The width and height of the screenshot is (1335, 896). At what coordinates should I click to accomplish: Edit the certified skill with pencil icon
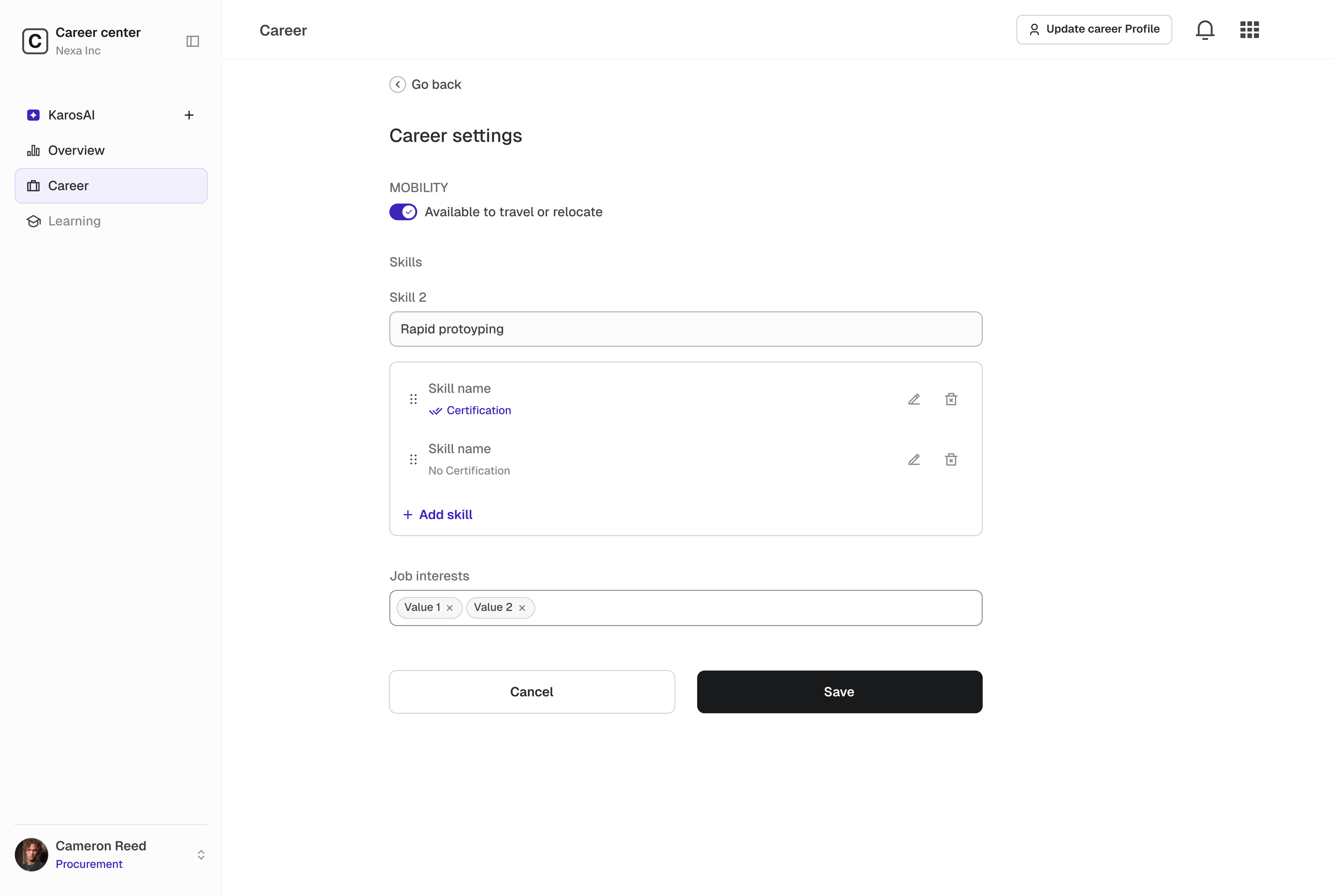tap(914, 399)
